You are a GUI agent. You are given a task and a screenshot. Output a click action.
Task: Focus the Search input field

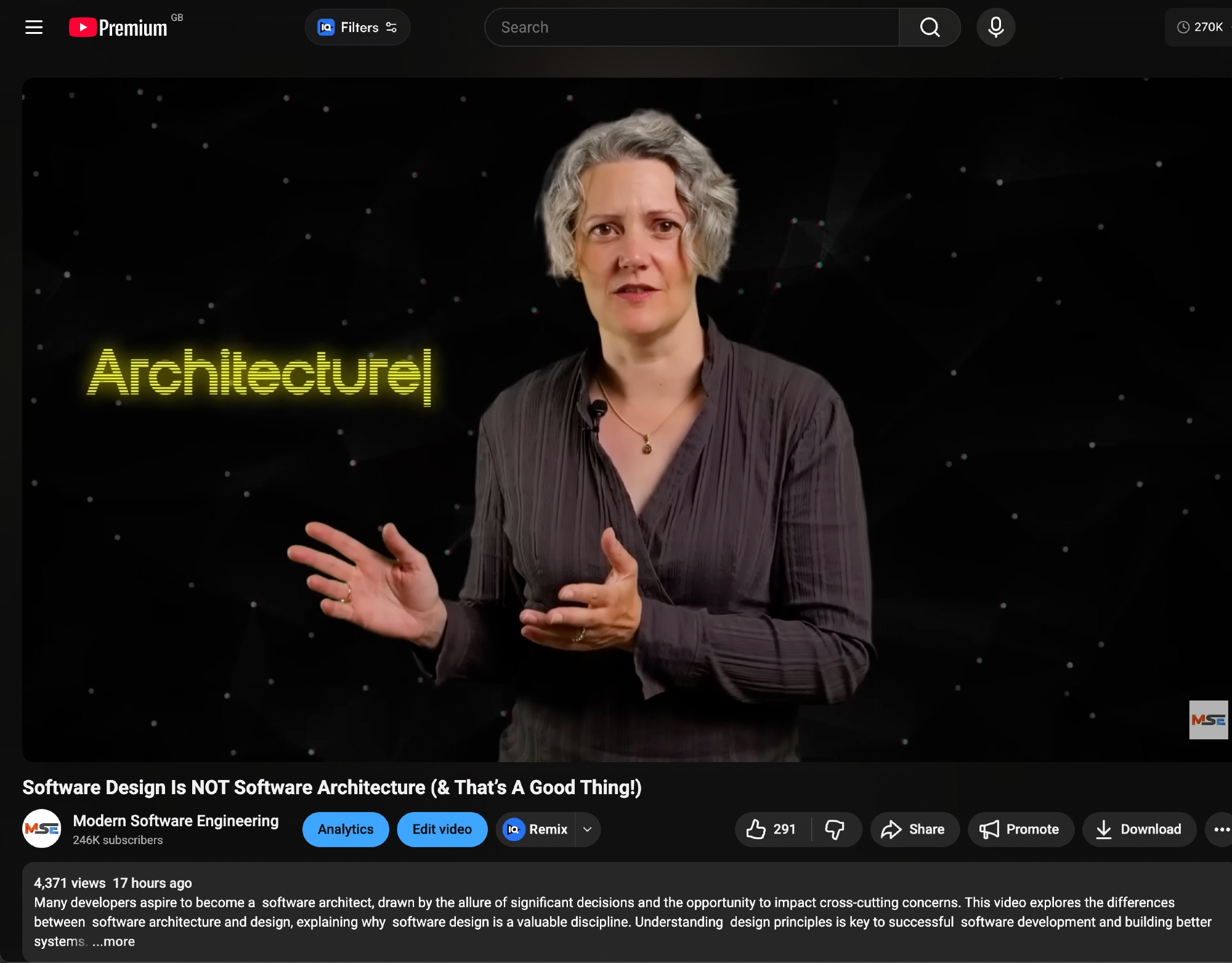691,27
